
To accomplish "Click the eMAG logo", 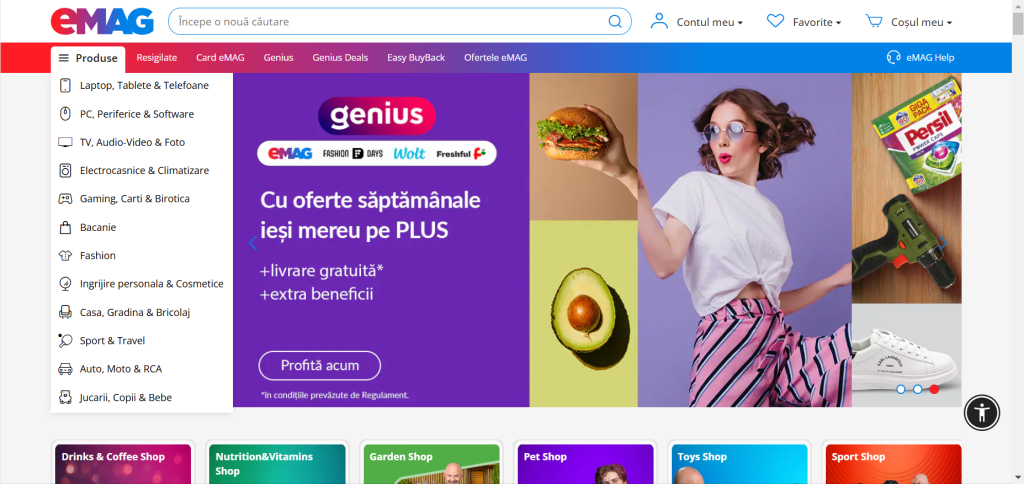I will tap(103, 22).
